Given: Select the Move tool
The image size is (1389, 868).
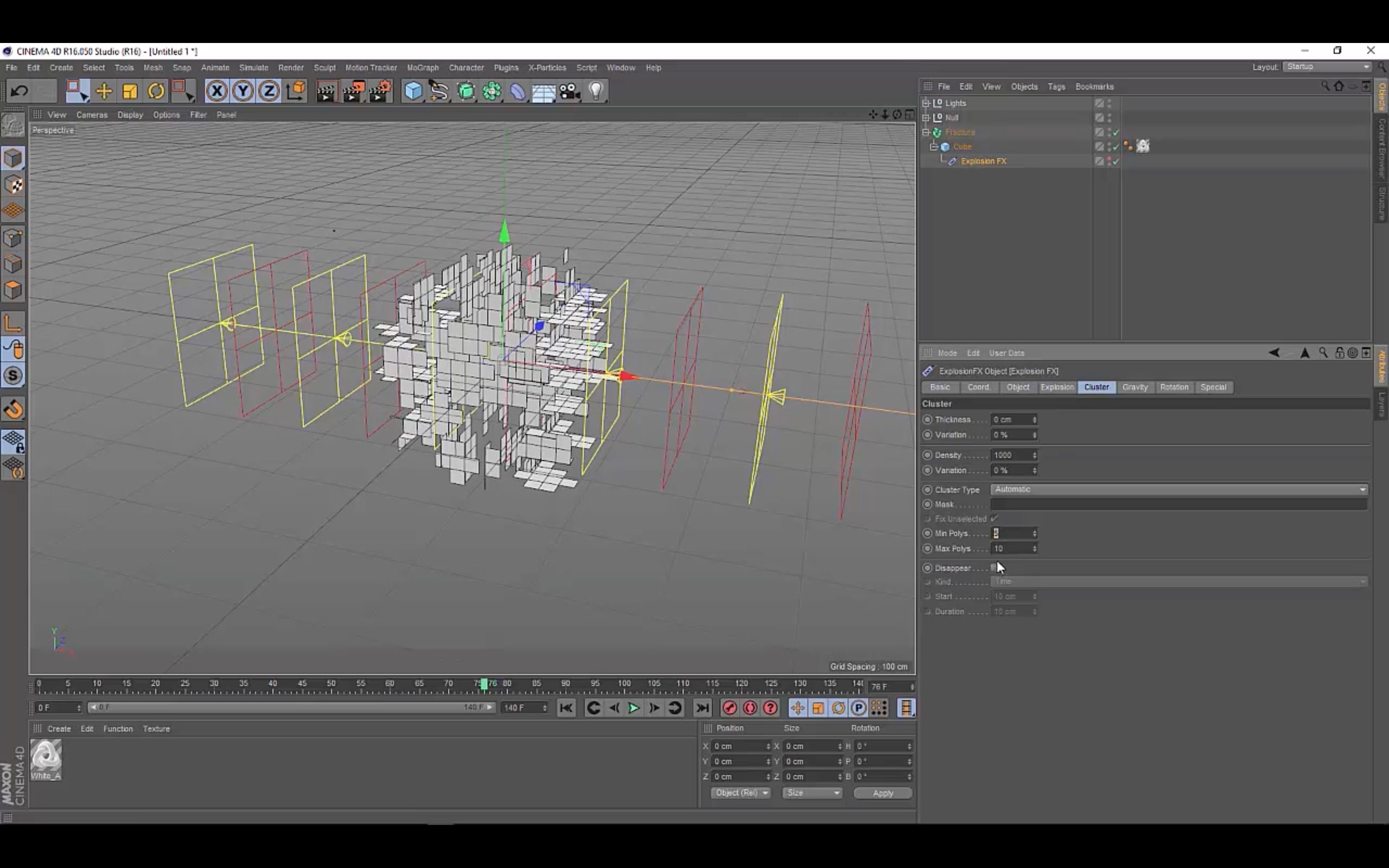Looking at the screenshot, I should tap(104, 91).
